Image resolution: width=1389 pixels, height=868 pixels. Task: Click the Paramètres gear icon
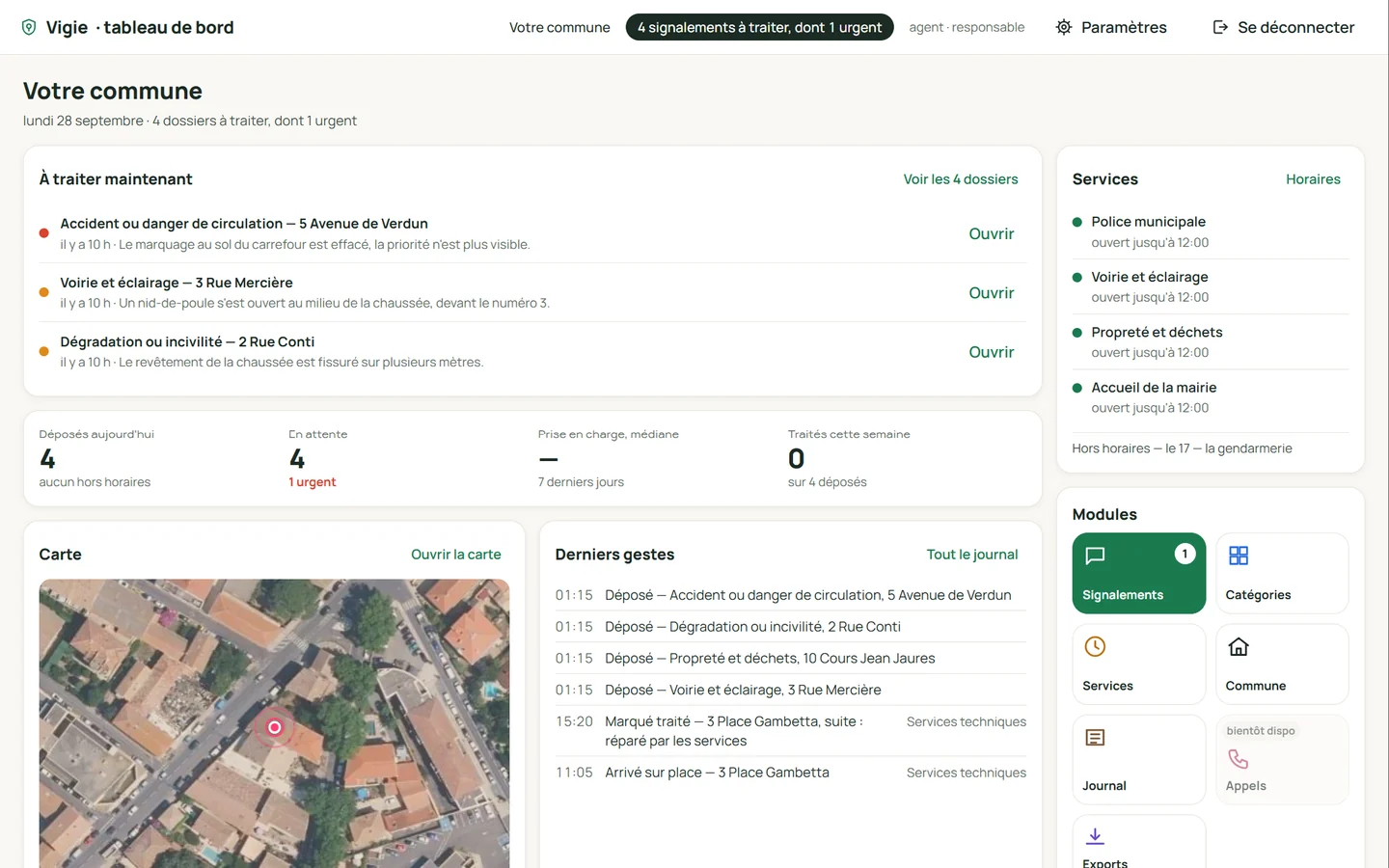point(1064,27)
